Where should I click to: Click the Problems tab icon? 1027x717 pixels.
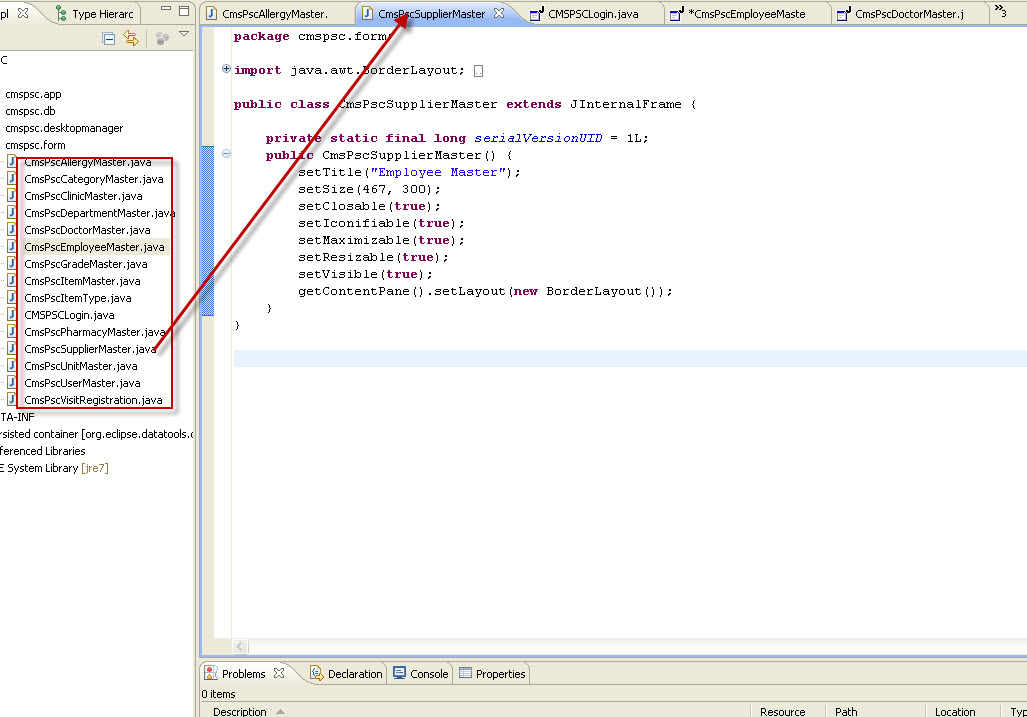point(211,673)
